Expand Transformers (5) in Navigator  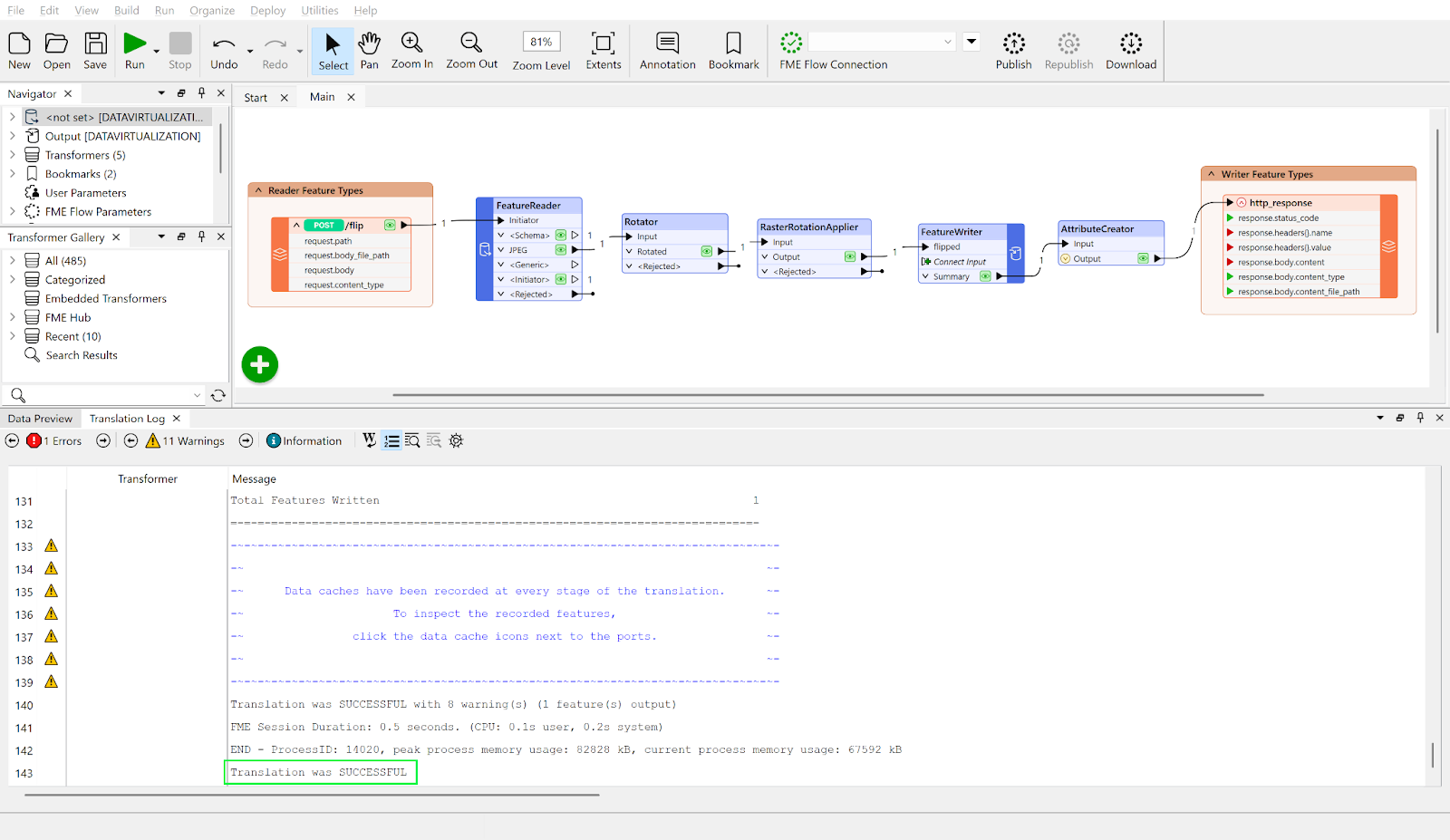pos(13,155)
